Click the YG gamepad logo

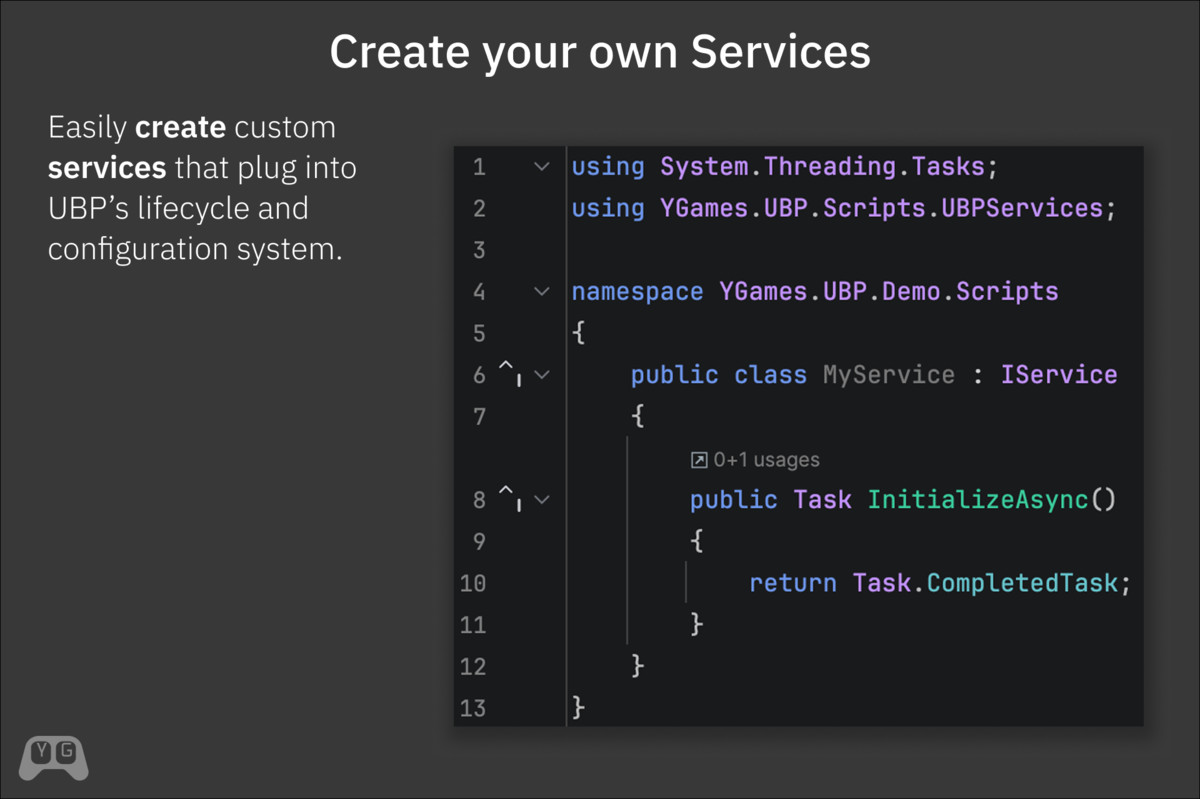[54, 756]
